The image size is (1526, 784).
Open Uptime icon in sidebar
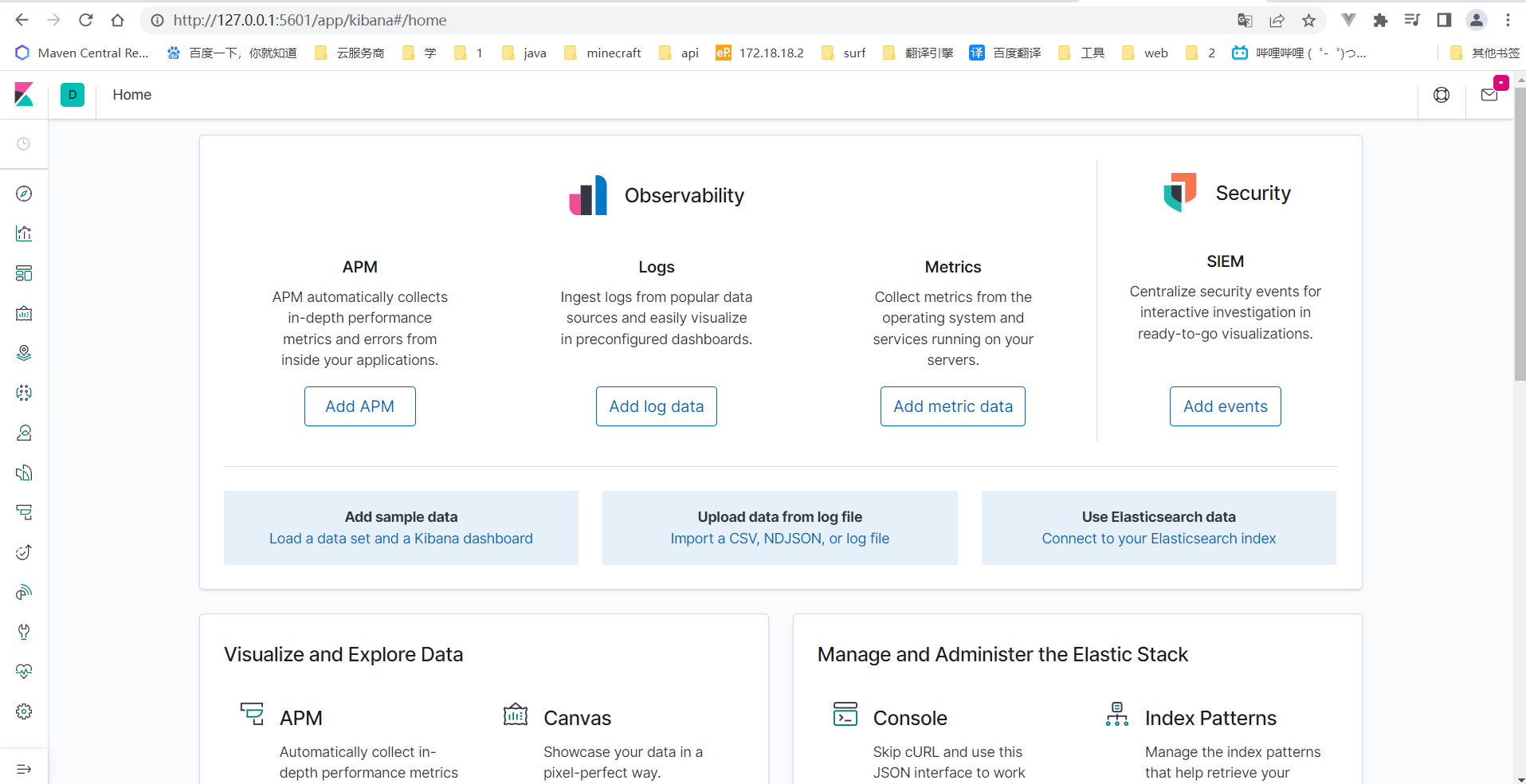[24, 552]
